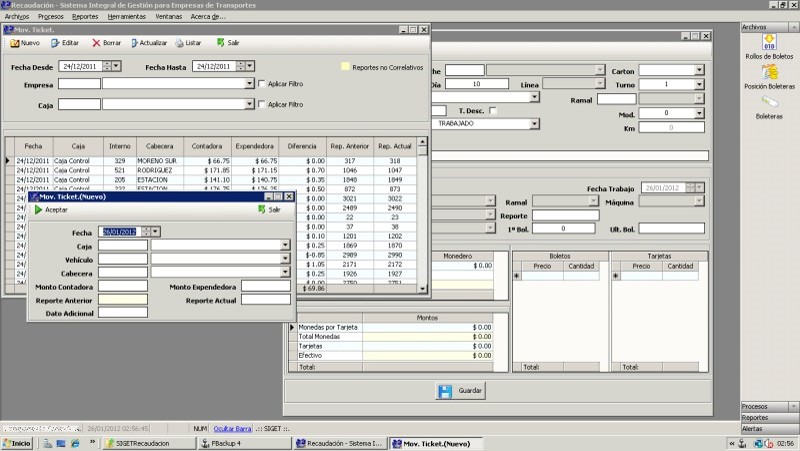Viewport: 800px width, 451px height.
Task: Click the Reporte Anterior input field
Action: (x=123, y=299)
